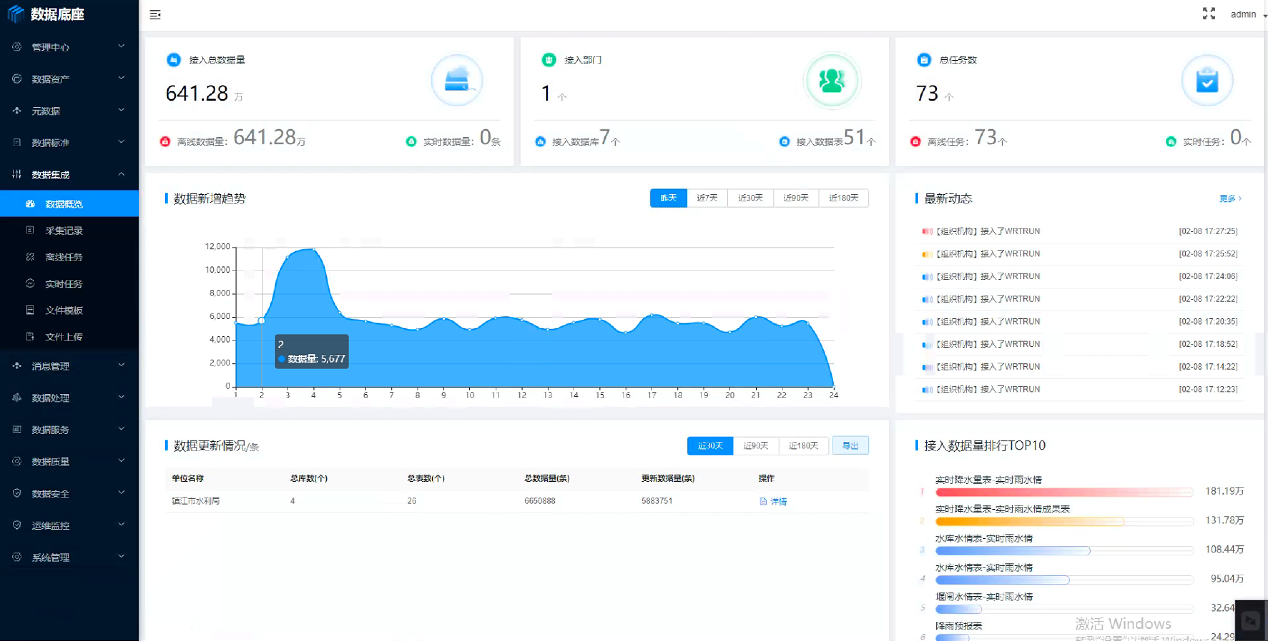Click the 总任务数 clipboard check icon

click(x=1207, y=80)
